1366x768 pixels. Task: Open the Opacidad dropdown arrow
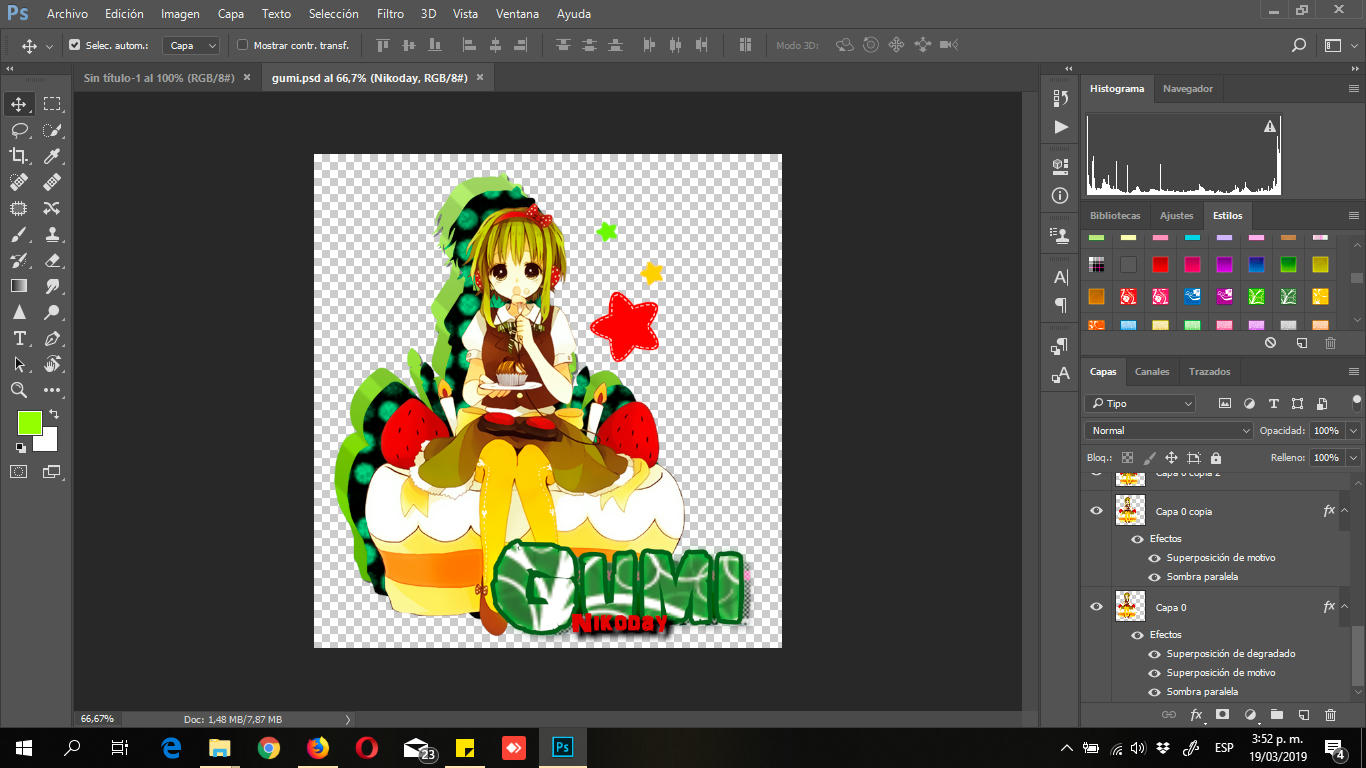[x=1354, y=431]
